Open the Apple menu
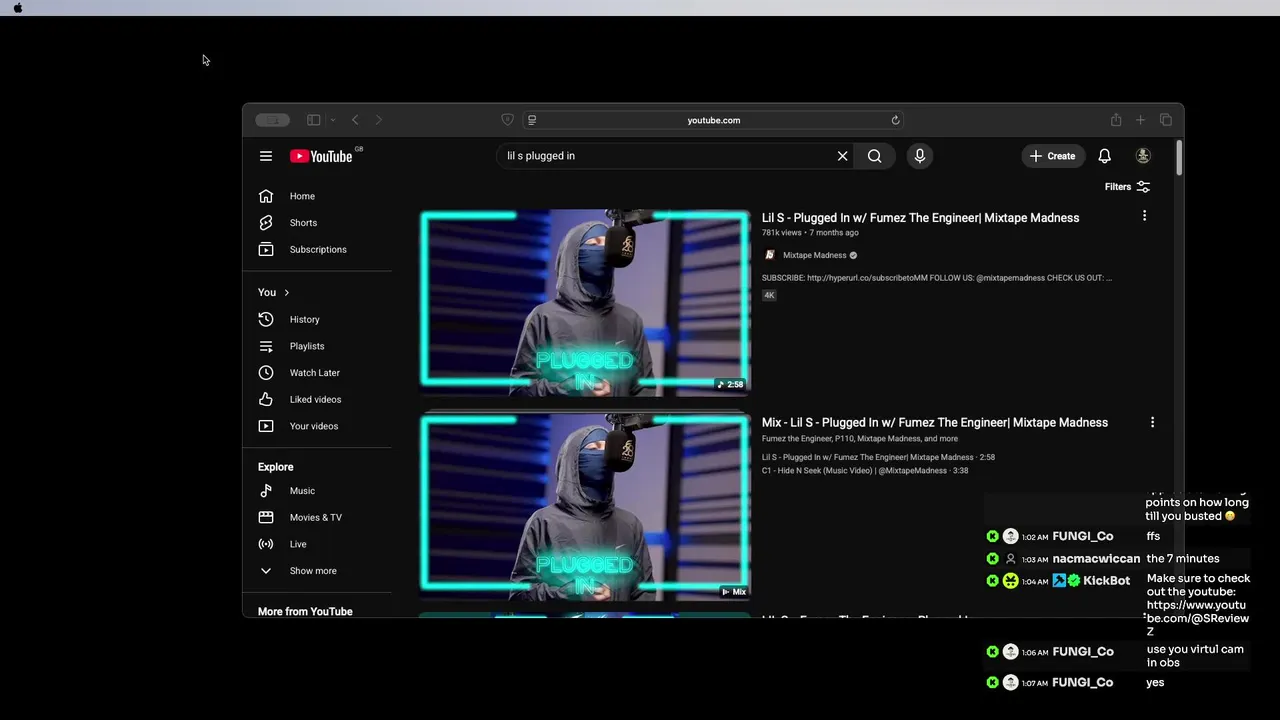This screenshot has height=720, width=1280. point(17,8)
